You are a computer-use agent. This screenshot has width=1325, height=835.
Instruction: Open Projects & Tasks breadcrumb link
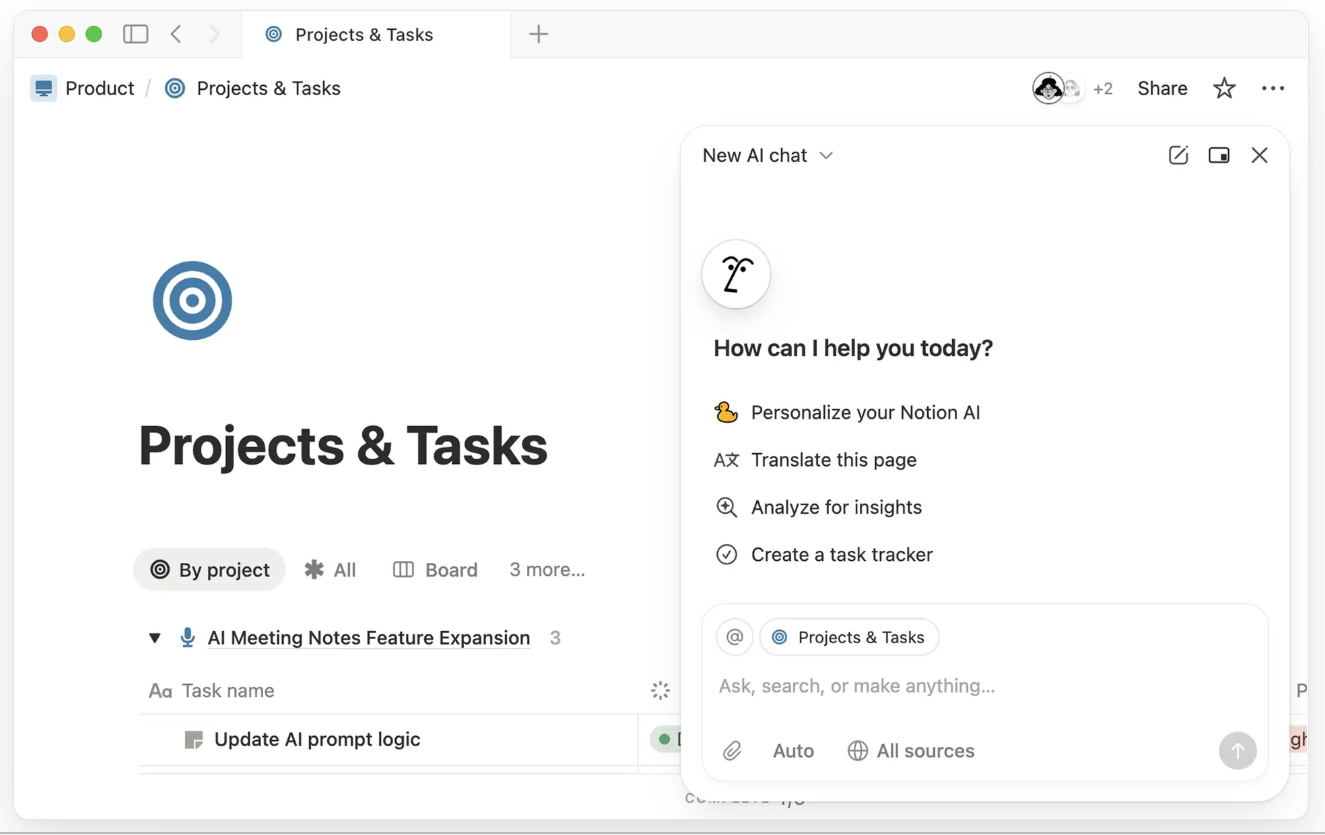click(254, 88)
